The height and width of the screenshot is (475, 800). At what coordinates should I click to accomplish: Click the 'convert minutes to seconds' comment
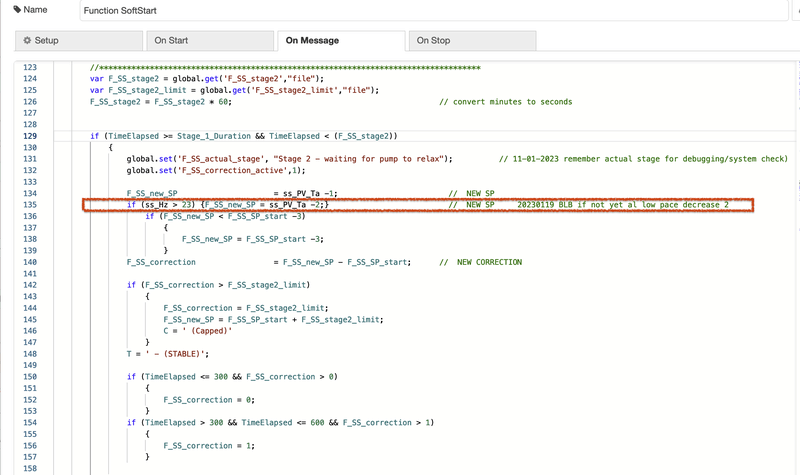click(506, 102)
